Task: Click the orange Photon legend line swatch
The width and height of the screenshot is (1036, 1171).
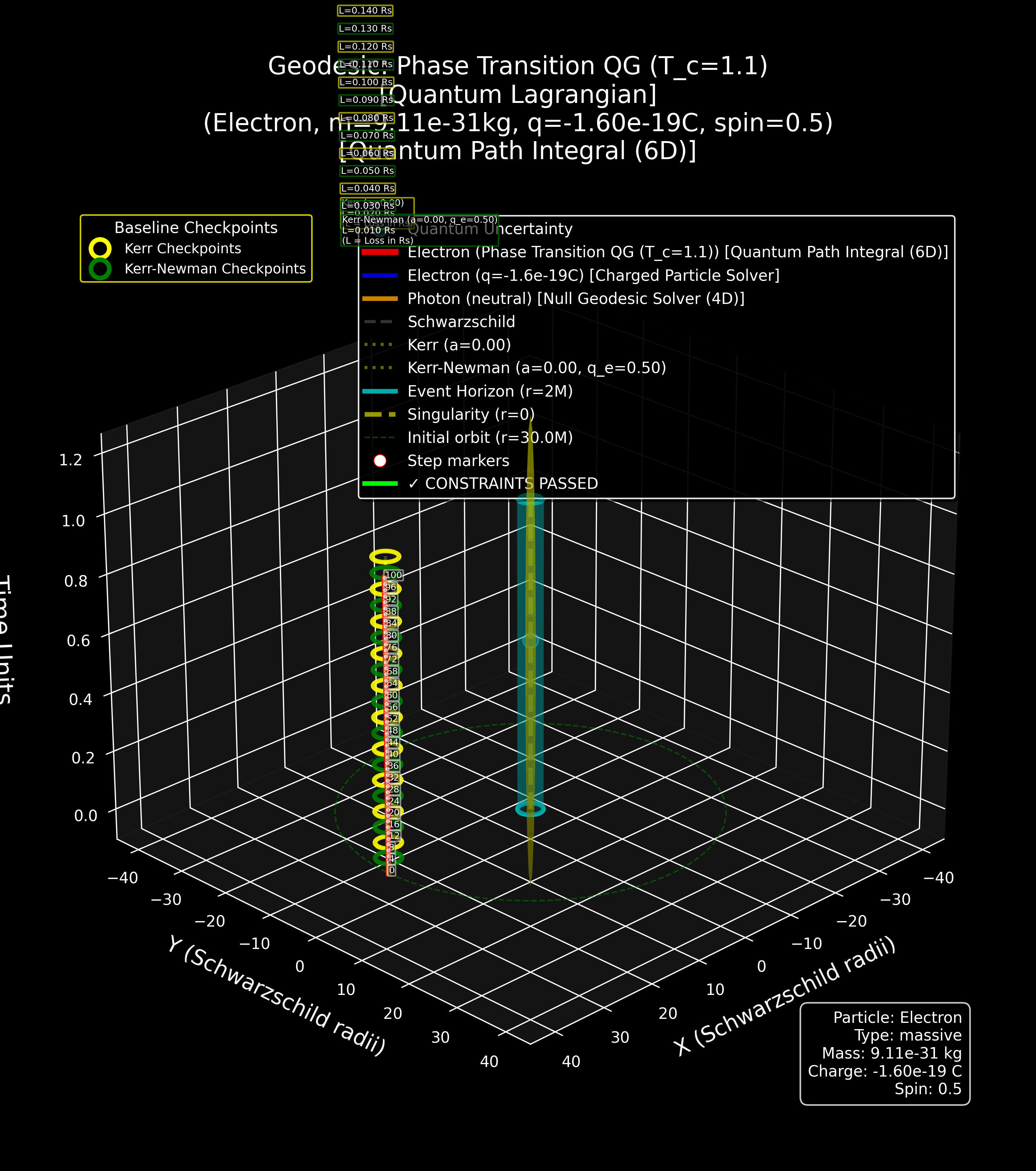Action: pyautogui.click(x=380, y=298)
